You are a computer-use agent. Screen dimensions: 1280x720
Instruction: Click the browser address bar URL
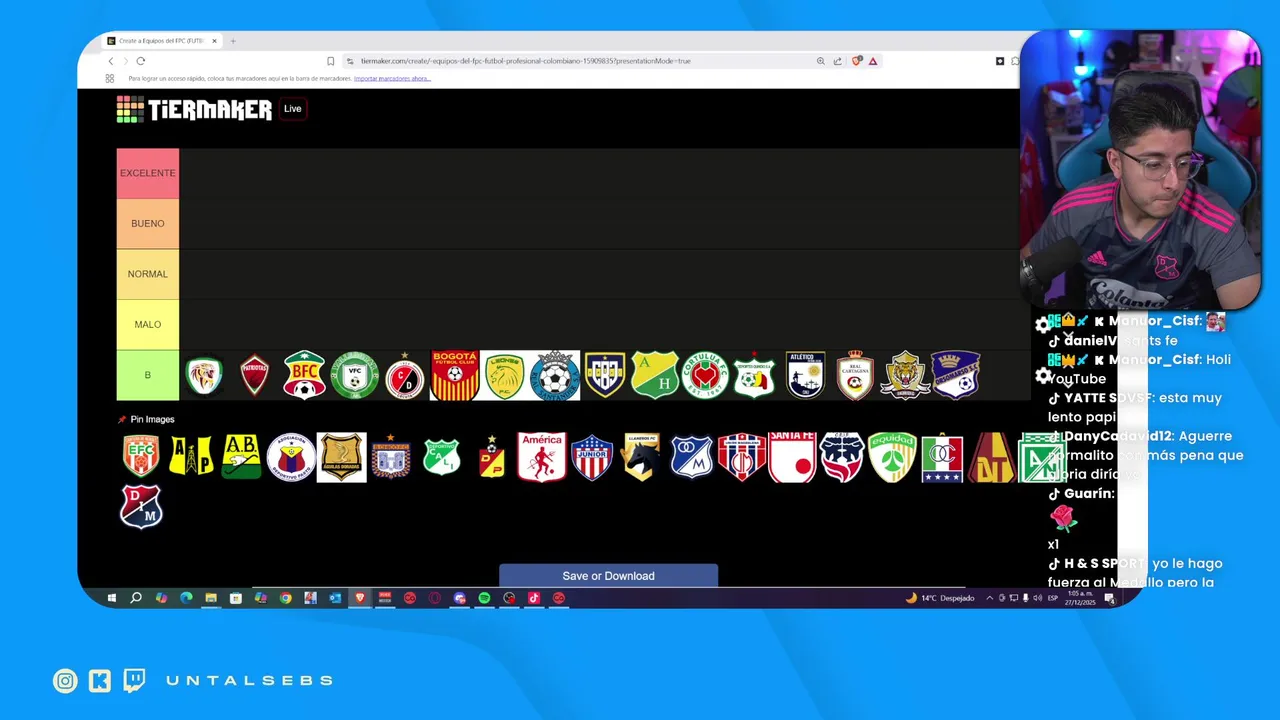pos(525,61)
